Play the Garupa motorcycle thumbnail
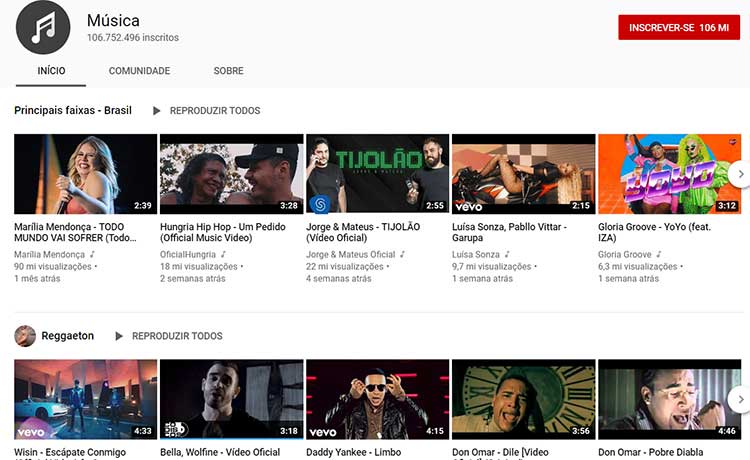The height and width of the screenshot is (460, 750). pos(524,174)
